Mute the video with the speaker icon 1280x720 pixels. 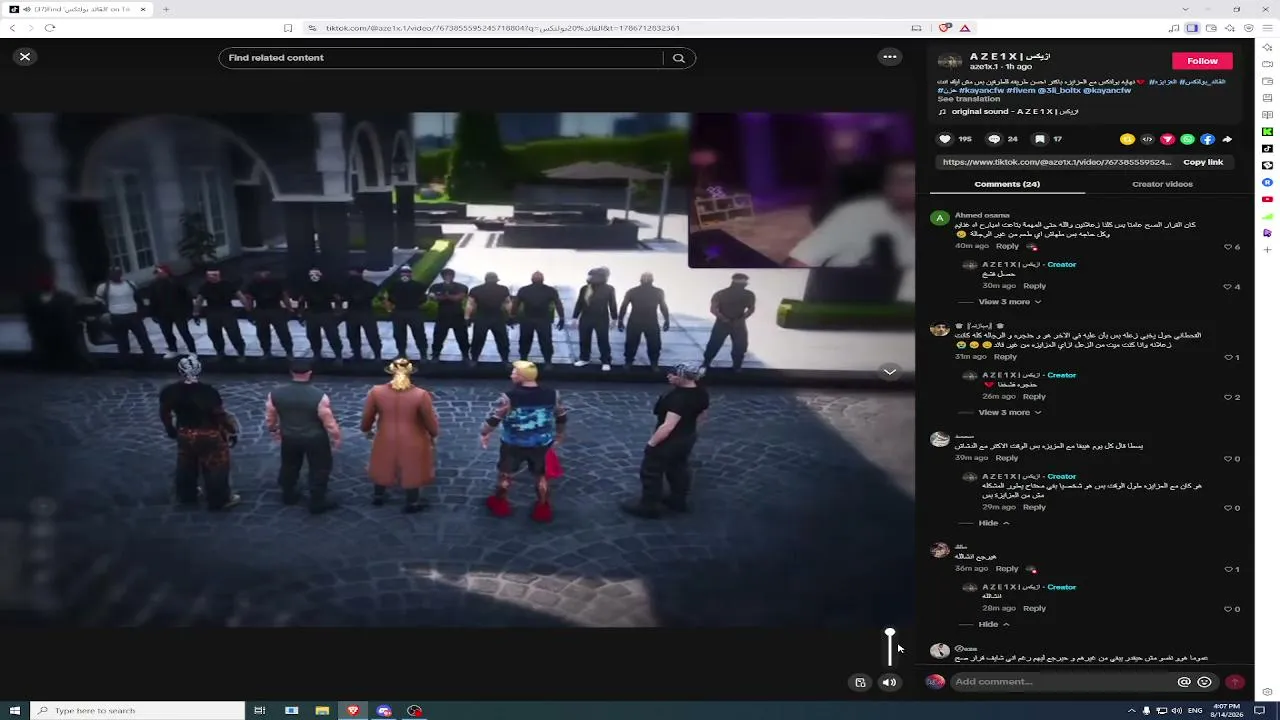pyautogui.click(x=889, y=682)
